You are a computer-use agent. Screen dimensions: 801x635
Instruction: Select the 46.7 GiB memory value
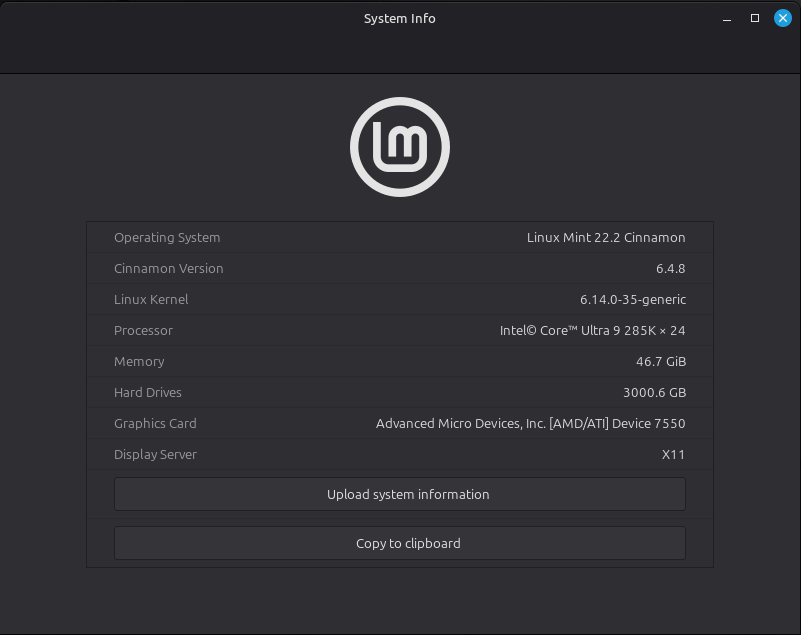[661, 362]
